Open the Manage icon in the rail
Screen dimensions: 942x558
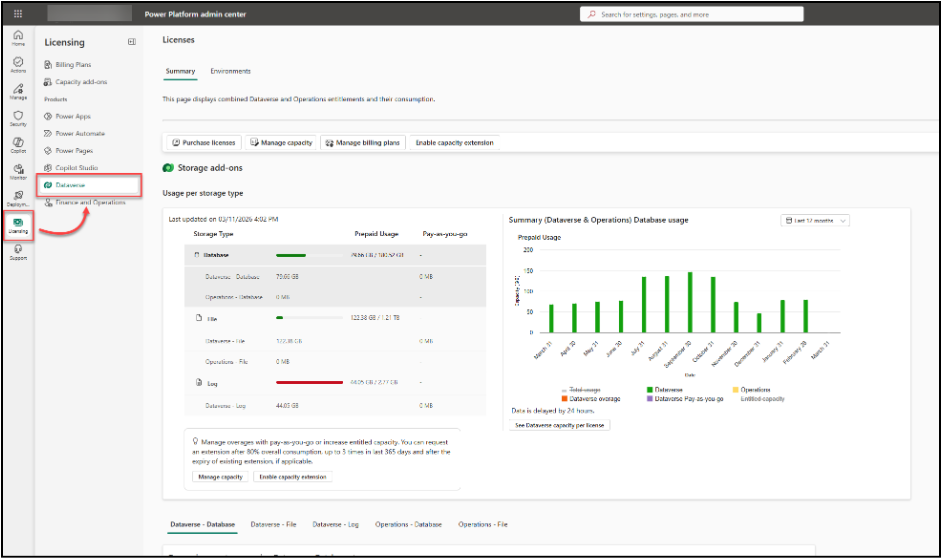pos(18,92)
